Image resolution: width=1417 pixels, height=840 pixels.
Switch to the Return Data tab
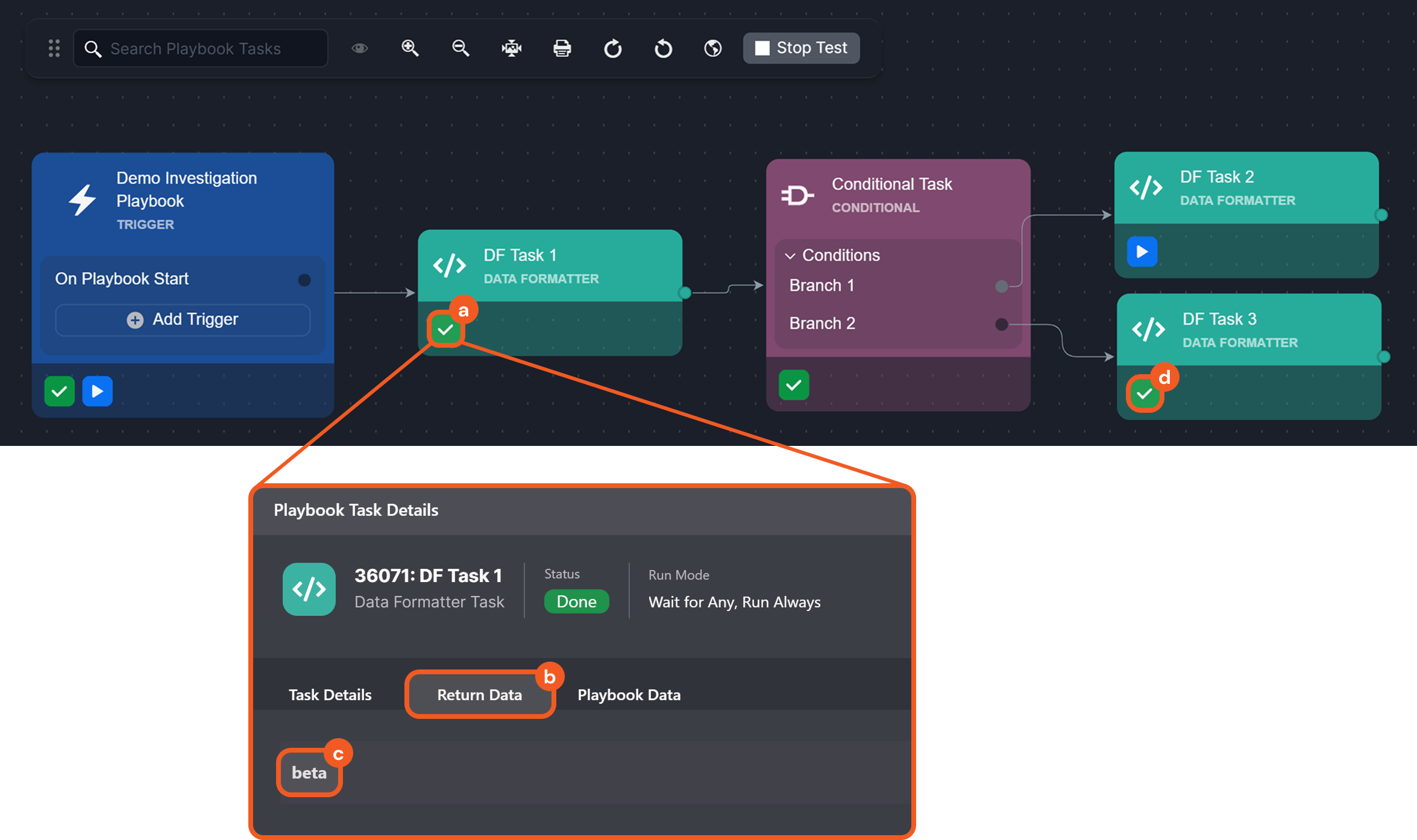click(479, 695)
